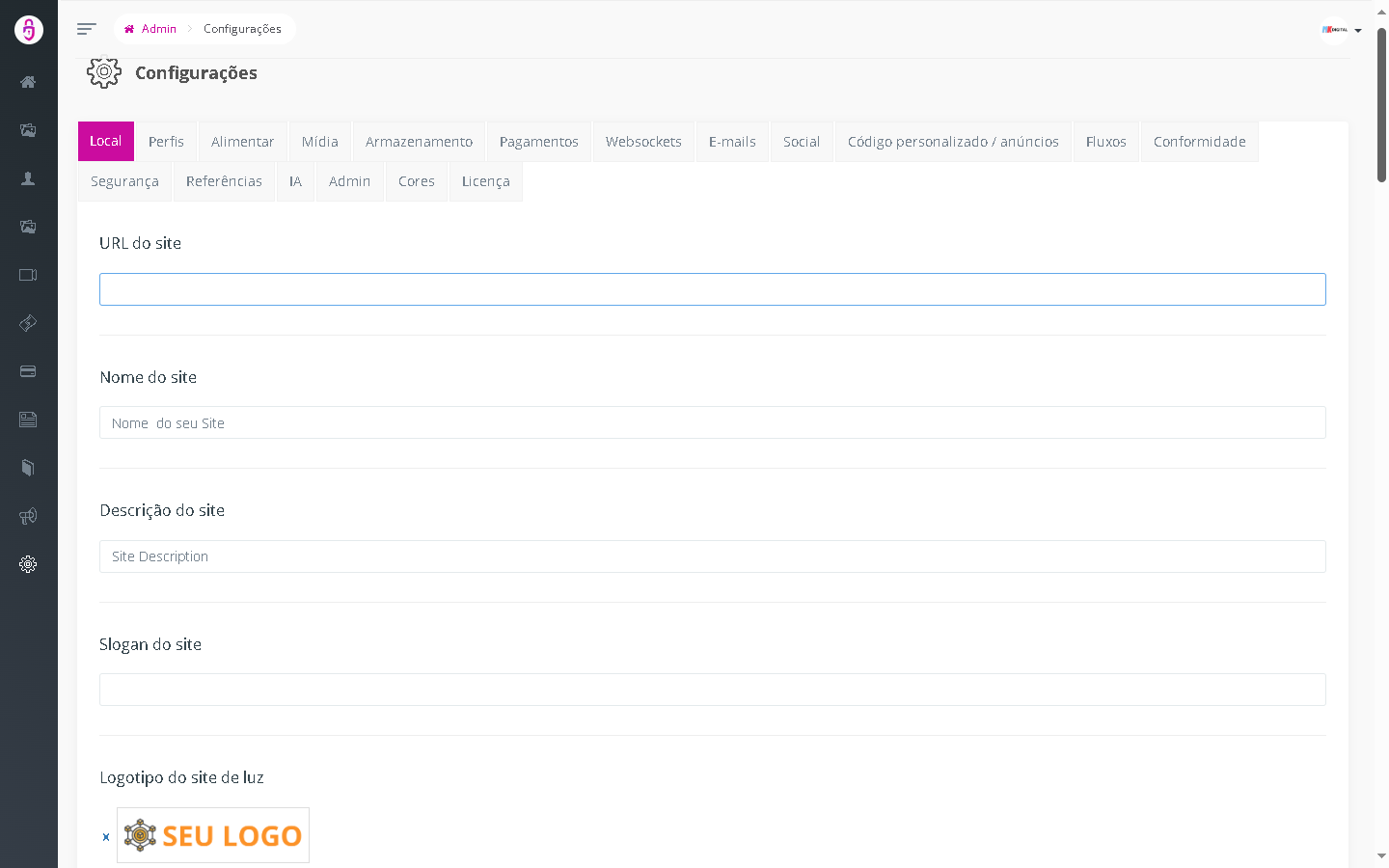Open the newspaper icon in the sidebar
The width and height of the screenshot is (1389, 868).
point(28,420)
